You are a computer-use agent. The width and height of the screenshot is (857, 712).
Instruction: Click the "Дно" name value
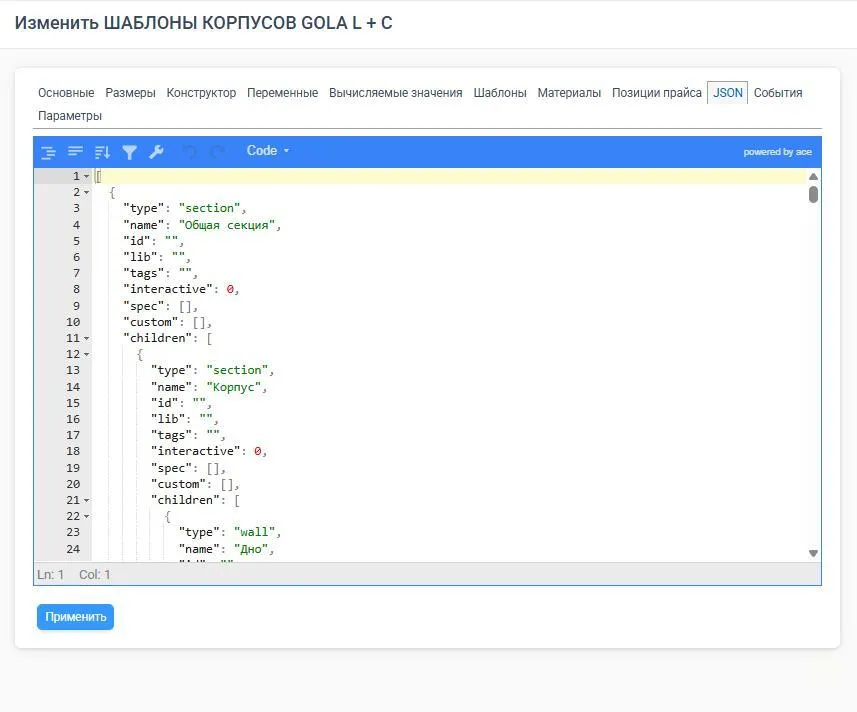coord(251,549)
